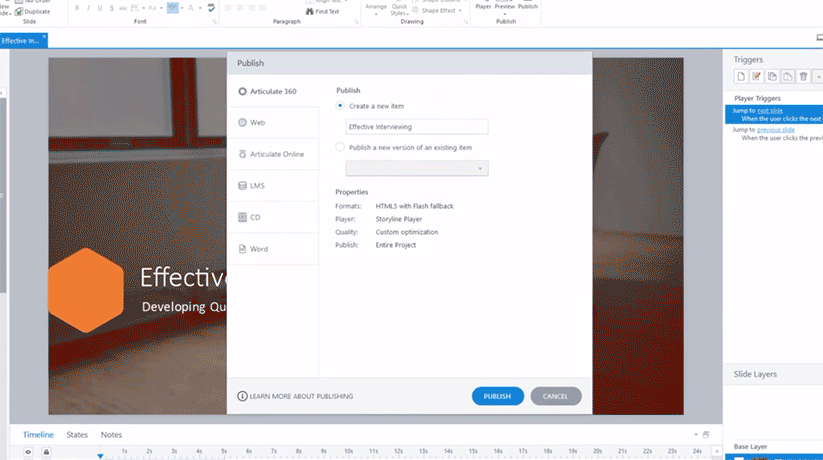
Task: Delete the selected trigger with trash icon
Action: tap(803, 77)
